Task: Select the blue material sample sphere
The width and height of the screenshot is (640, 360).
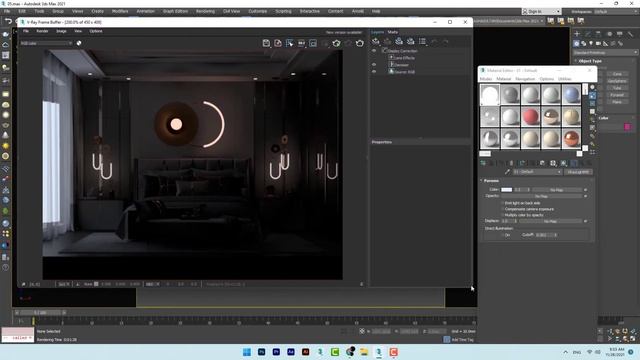Action: click(x=571, y=94)
